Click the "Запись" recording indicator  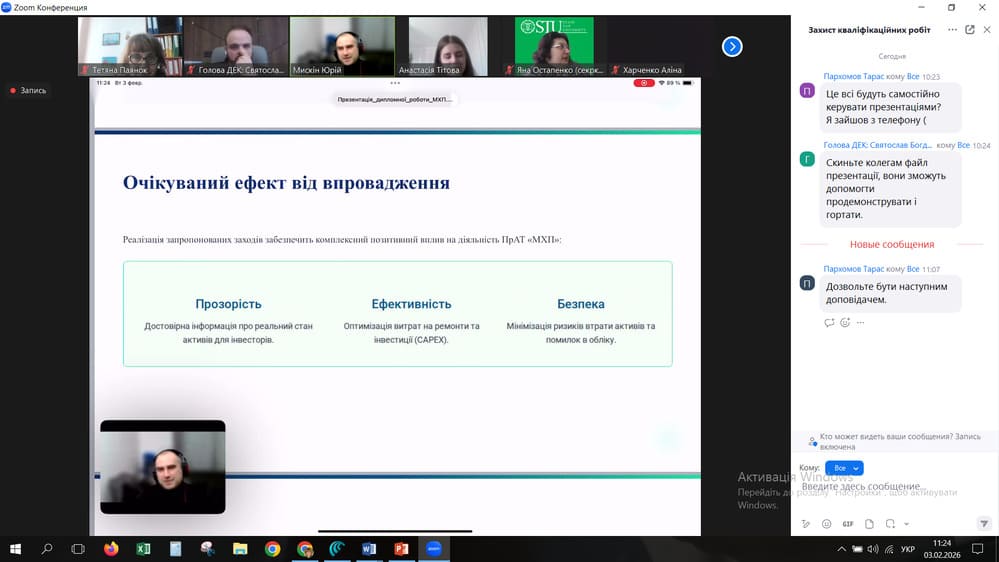click(x=28, y=91)
